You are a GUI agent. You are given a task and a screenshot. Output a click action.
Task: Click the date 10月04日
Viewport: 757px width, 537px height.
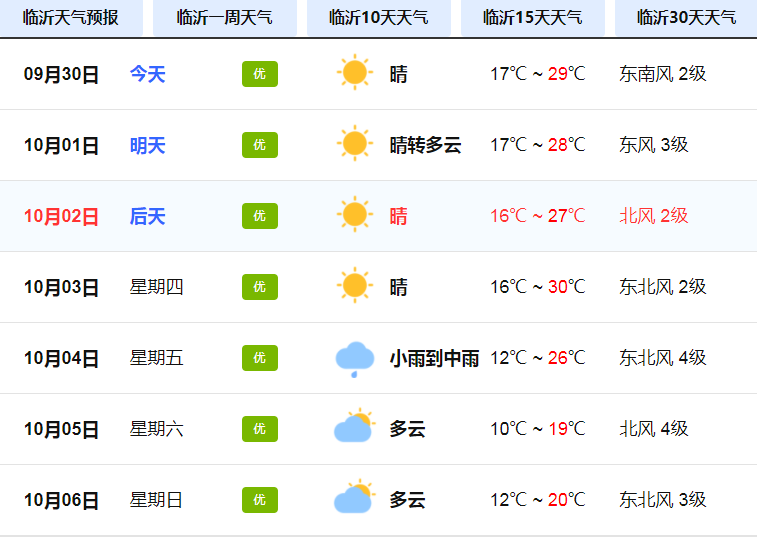[61, 358]
